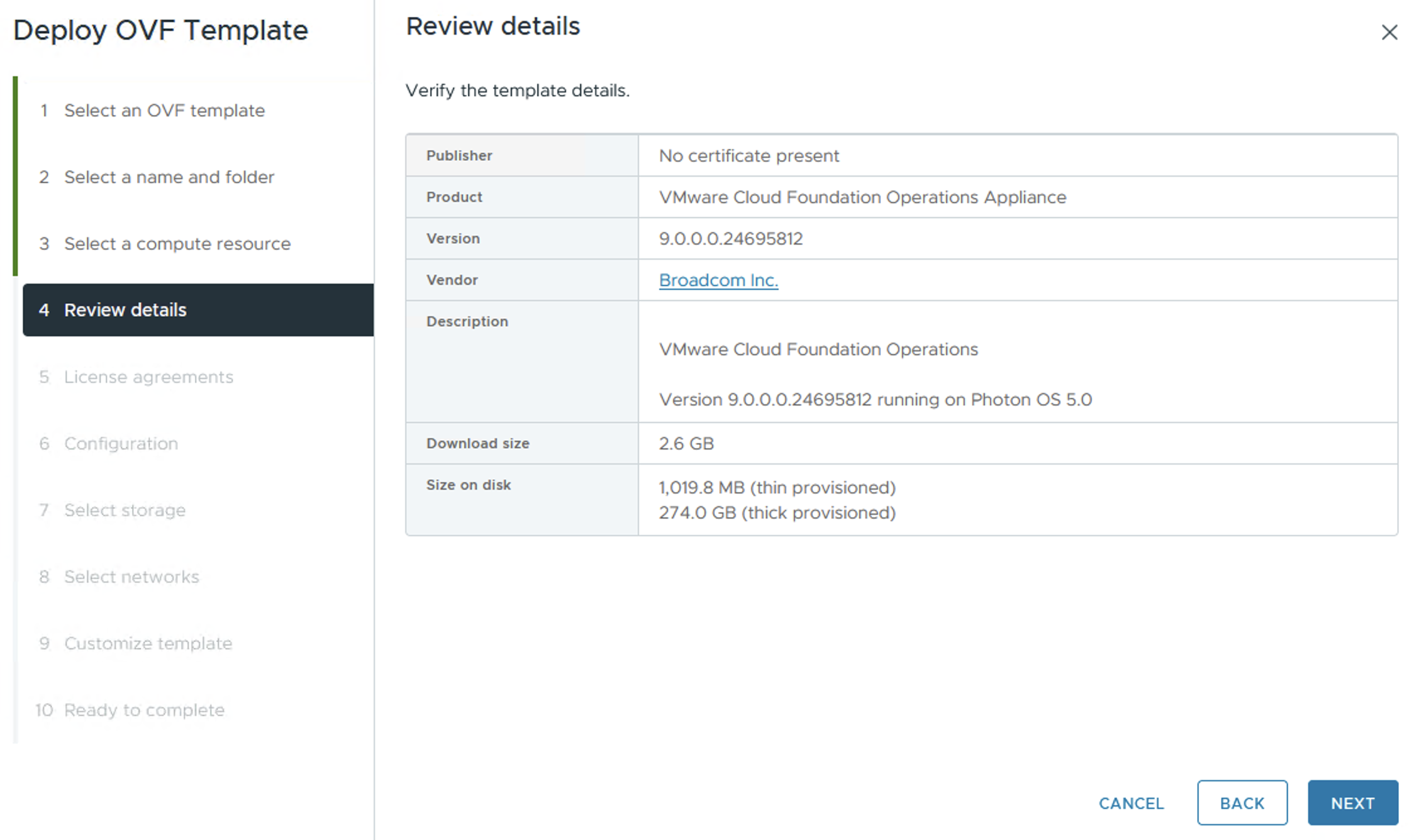
Task: Click the Publisher row label
Action: 459,155
